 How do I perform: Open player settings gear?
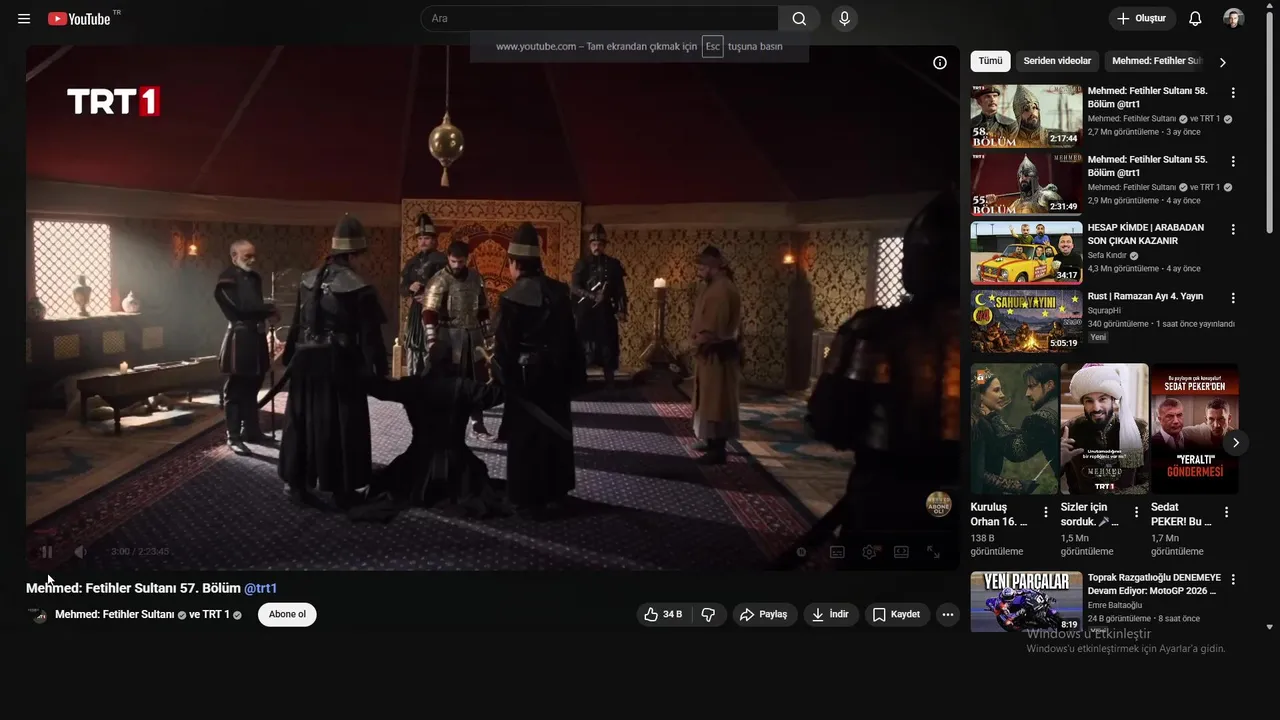coord(870,552)
